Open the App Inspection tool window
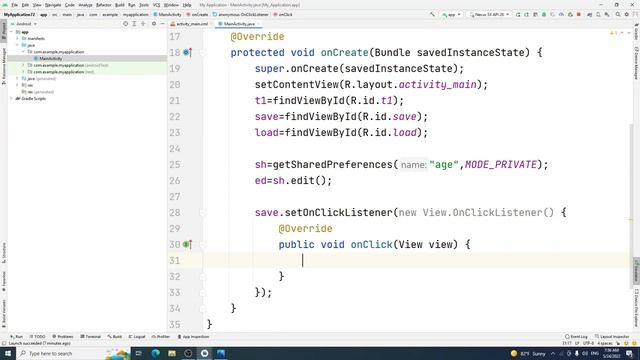Viewport: 640px width, 360px height. tap(193, 337)
